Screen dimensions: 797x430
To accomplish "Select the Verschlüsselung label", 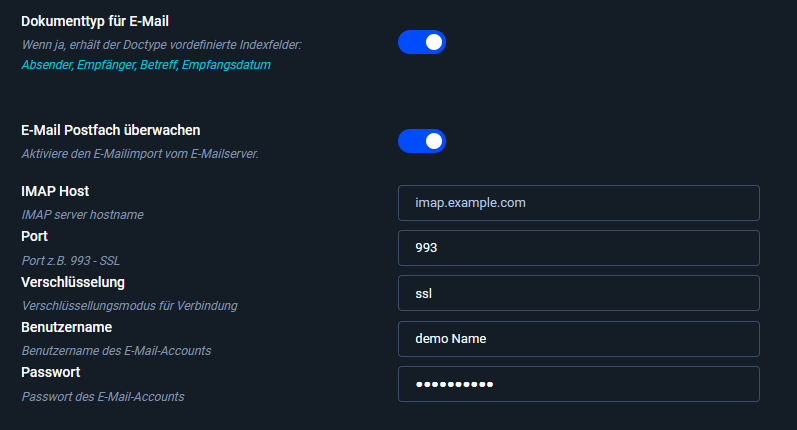I will (x=73, y=282).
